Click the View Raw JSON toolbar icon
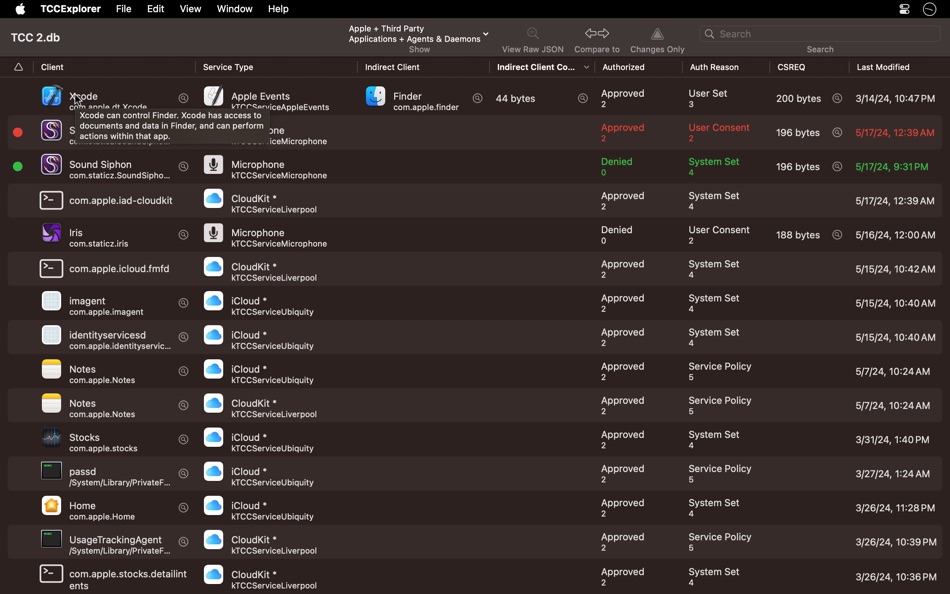 click(533, 33)
